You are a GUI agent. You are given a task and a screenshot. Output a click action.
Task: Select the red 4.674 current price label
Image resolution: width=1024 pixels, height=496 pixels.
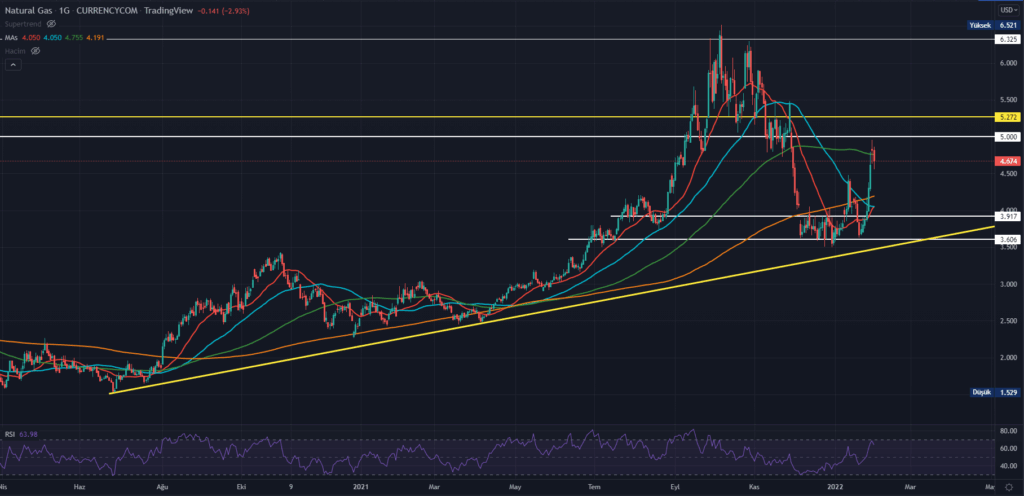tap(1006, 161)
